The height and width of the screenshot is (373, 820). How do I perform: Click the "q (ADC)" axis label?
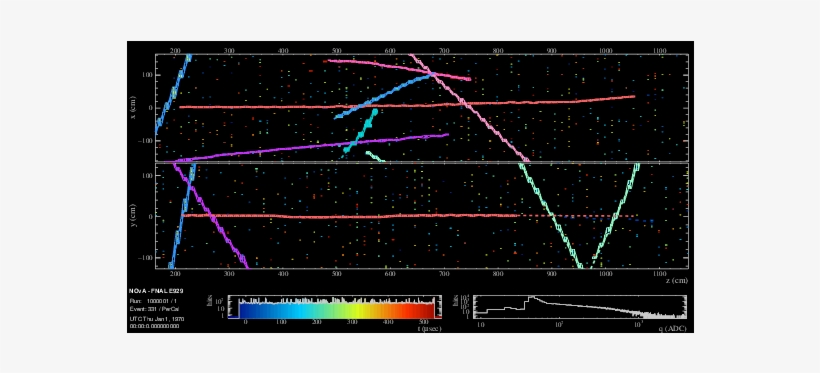click(x=674, y=328)
